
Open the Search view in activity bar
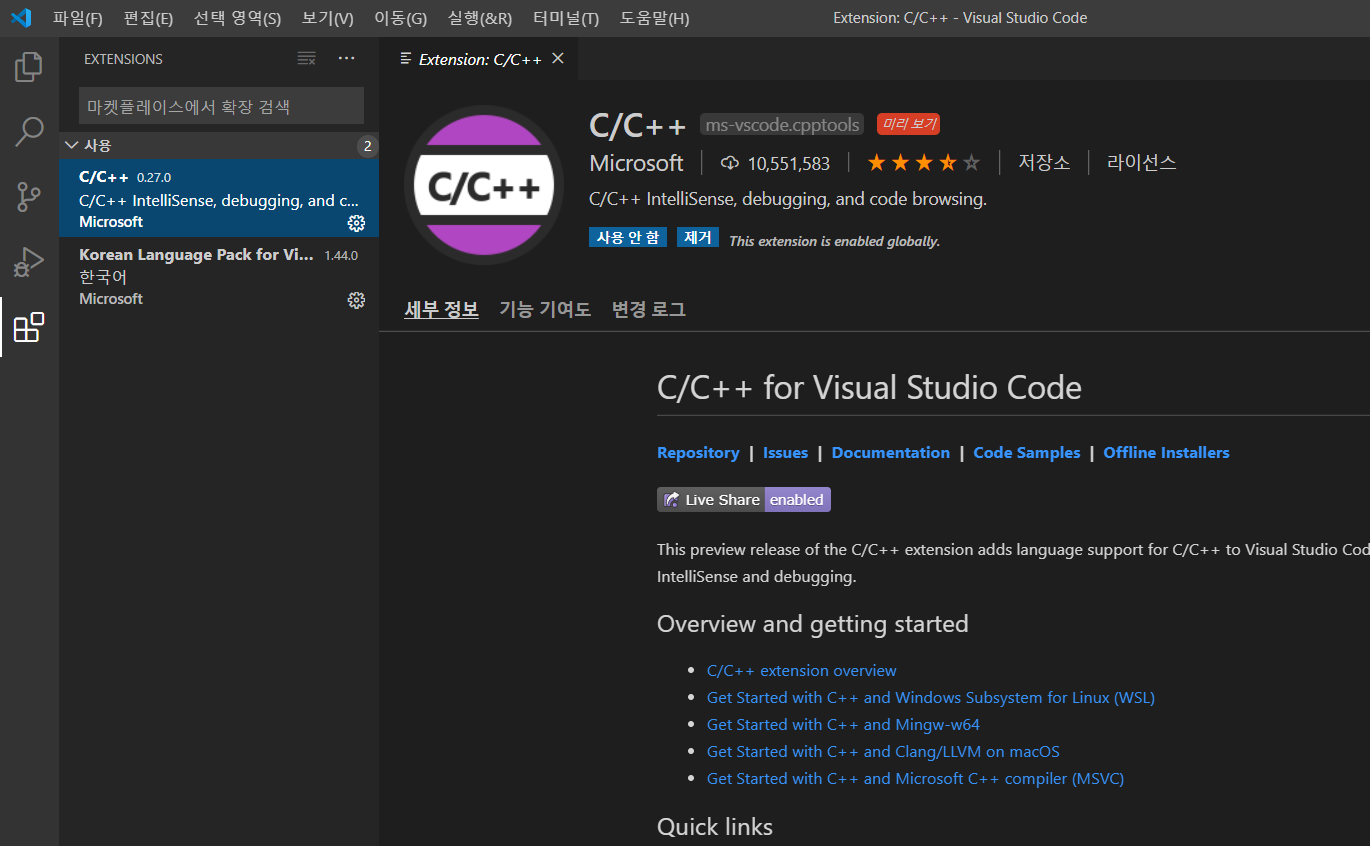tap(29, 132)
